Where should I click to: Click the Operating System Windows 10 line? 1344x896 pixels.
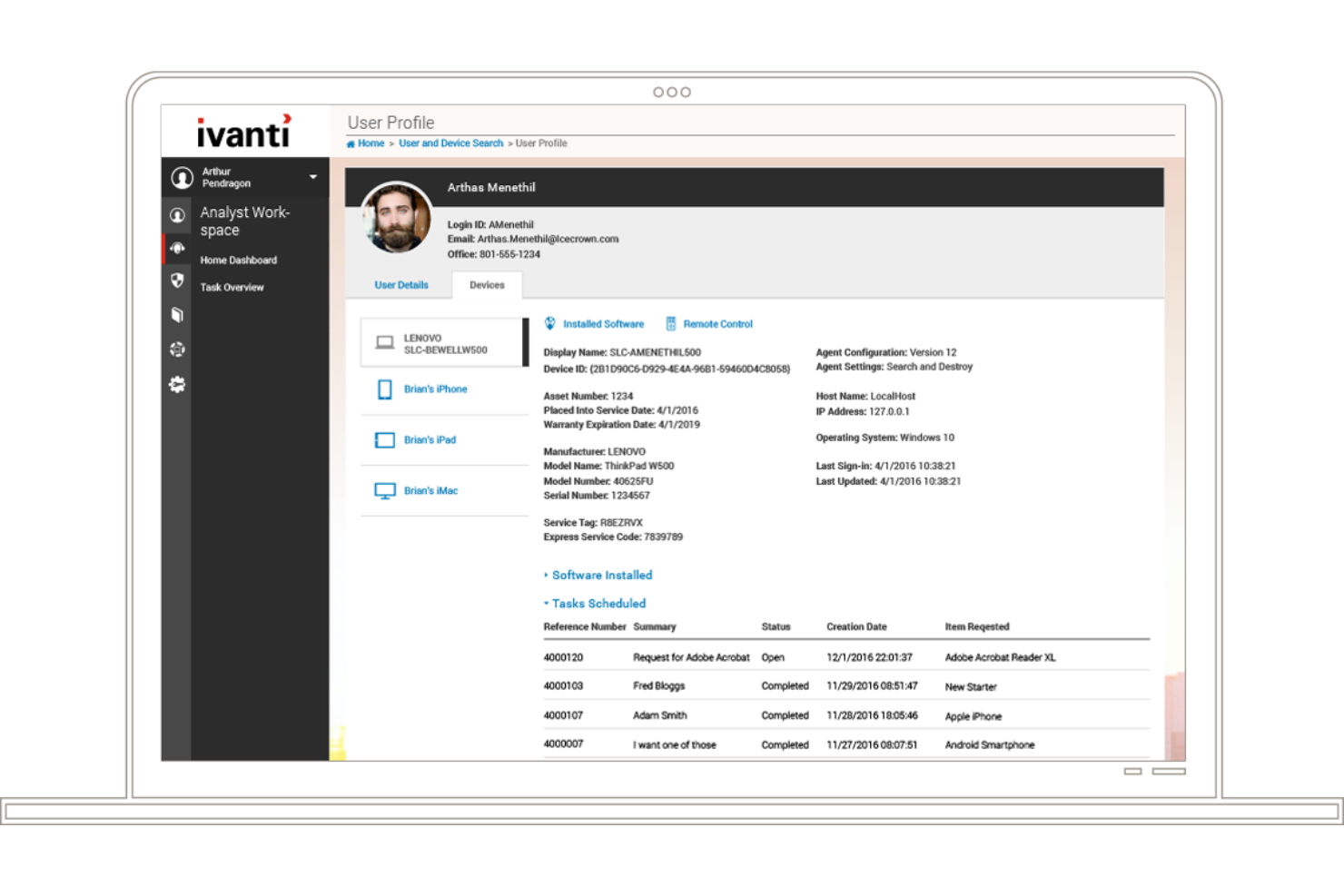pyautogui.click(x=885, y=438)
